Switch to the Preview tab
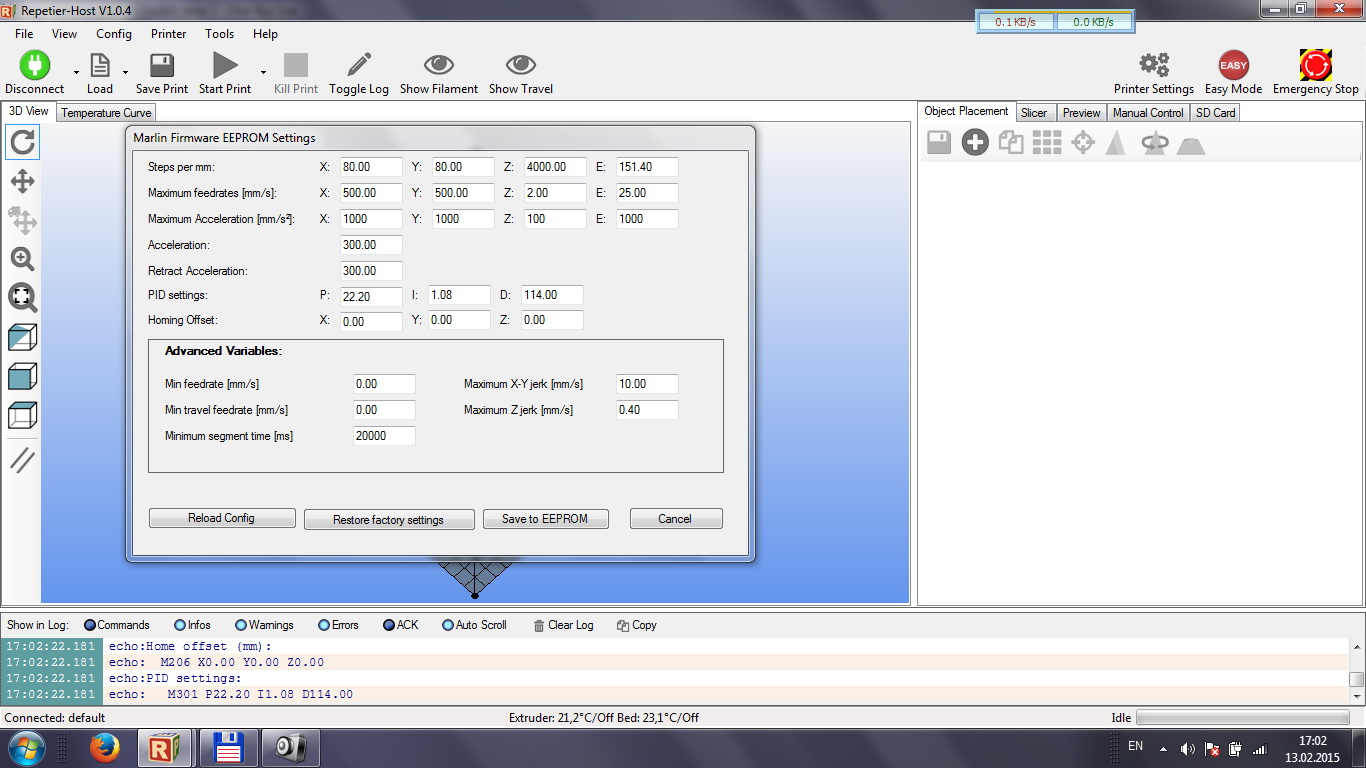 tap(1081, 113)
